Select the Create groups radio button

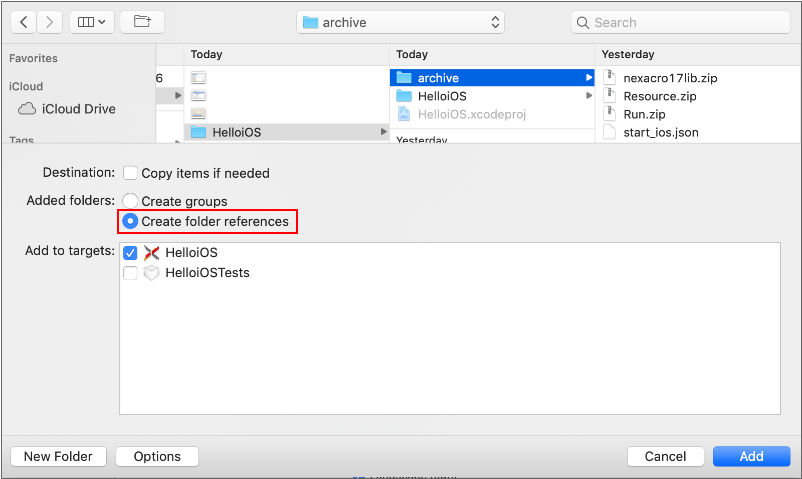click(x=130, y=201)
